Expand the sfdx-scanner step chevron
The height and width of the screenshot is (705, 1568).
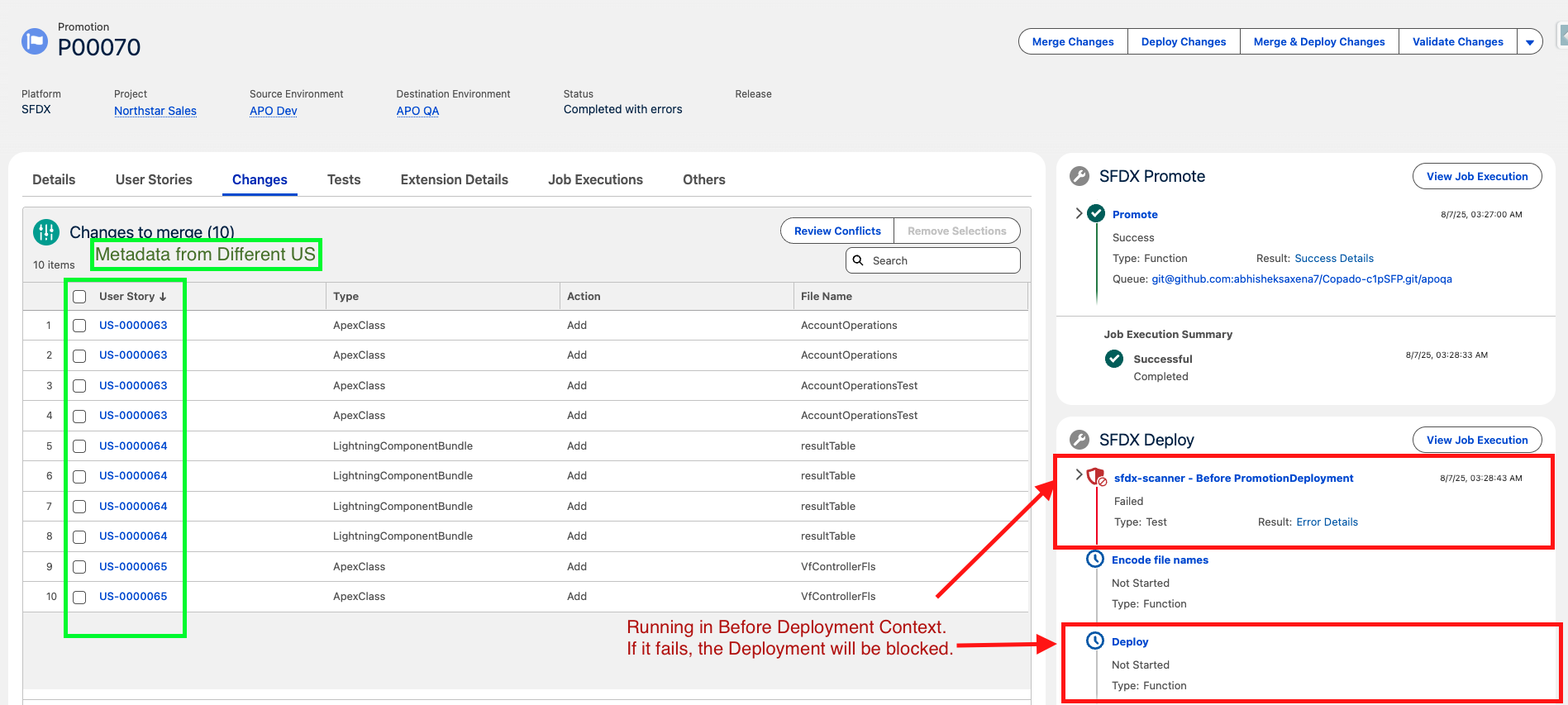(1079, 474)
